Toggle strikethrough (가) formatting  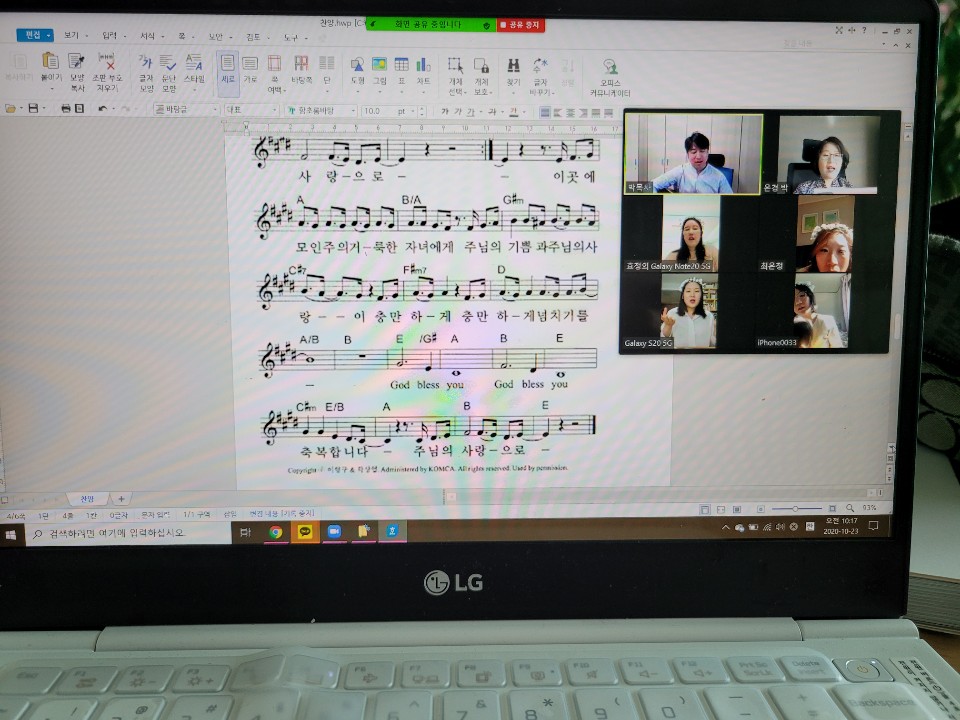coord(492,112)
